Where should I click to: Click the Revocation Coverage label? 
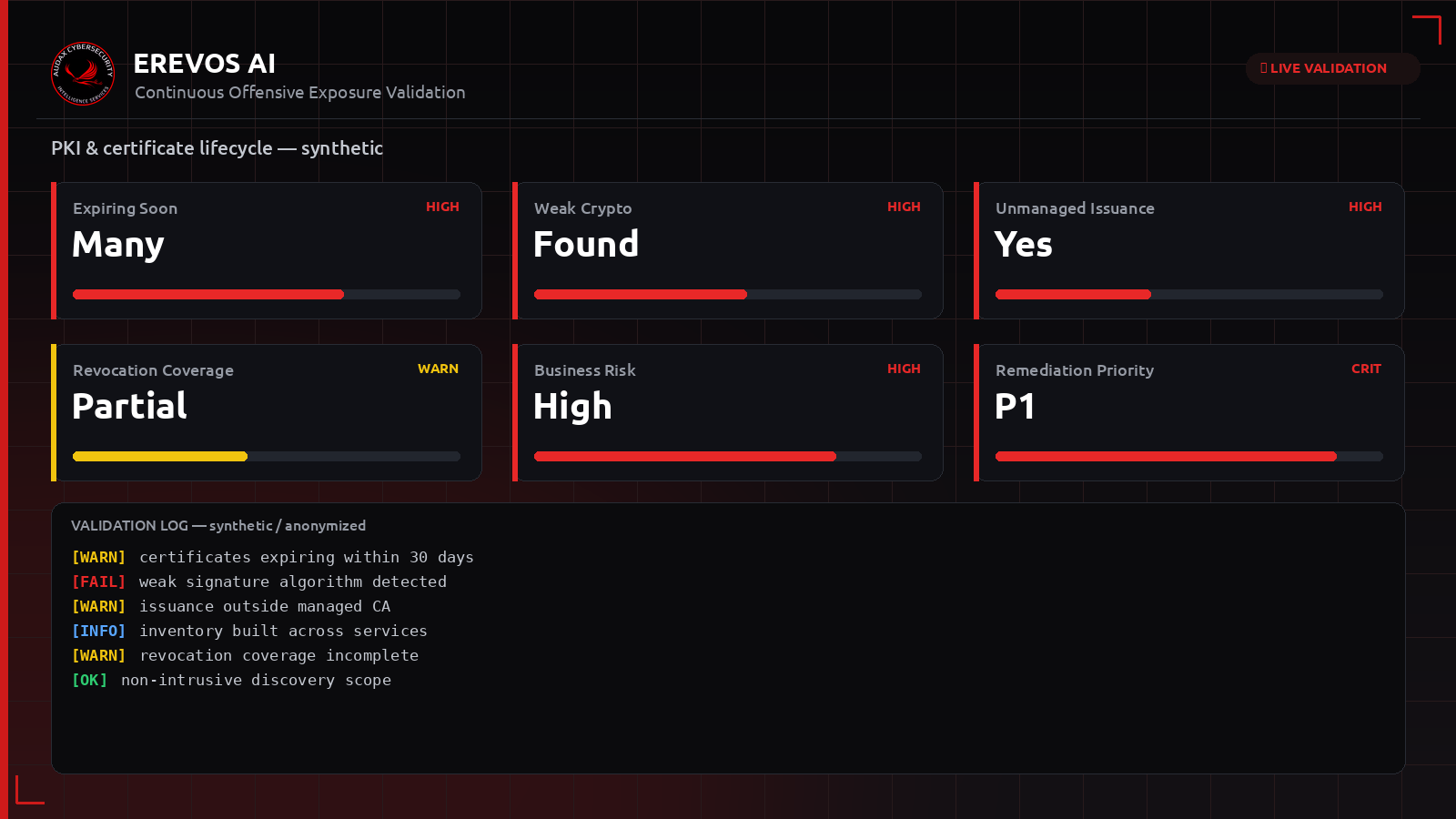153,370
